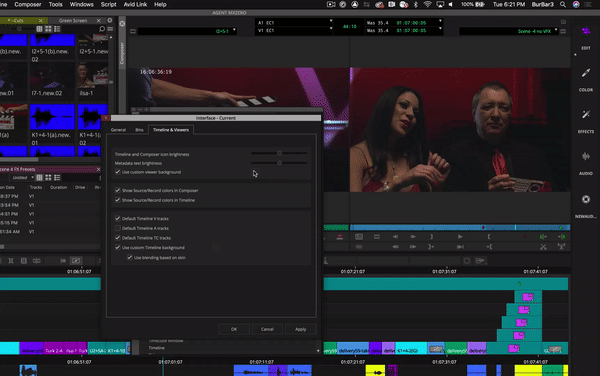
Task: Click the highlighted timeline toolbar segment tool
Action: coord(76,261)
